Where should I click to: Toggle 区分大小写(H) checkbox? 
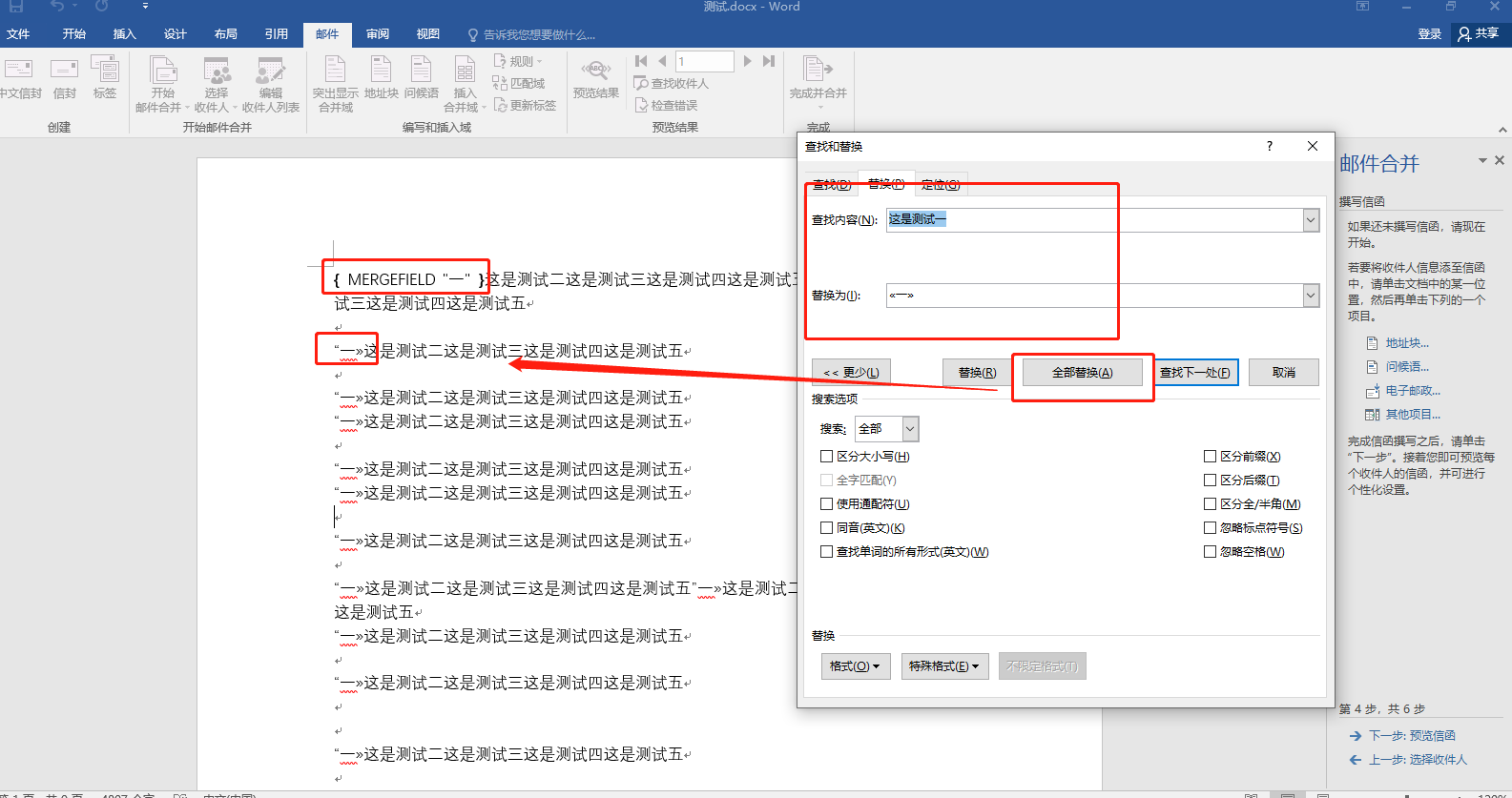(x=827, y=457)
